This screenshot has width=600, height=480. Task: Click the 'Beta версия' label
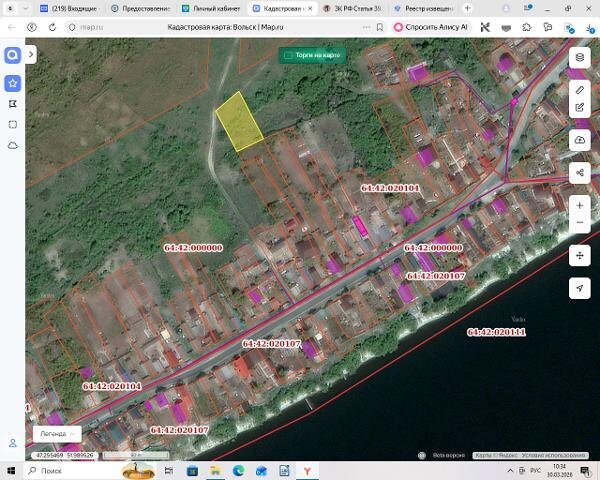click(448, 456)
